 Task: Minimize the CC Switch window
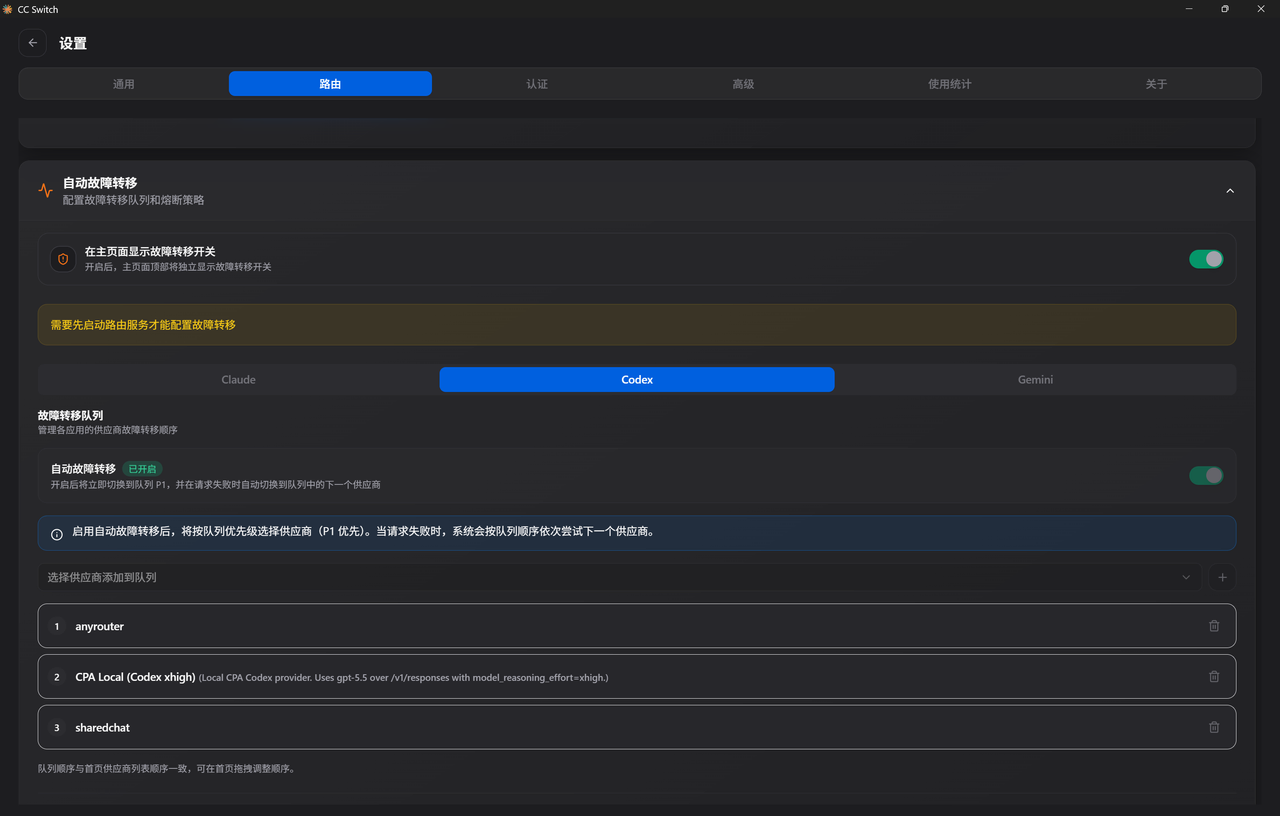pos(1190,9)
